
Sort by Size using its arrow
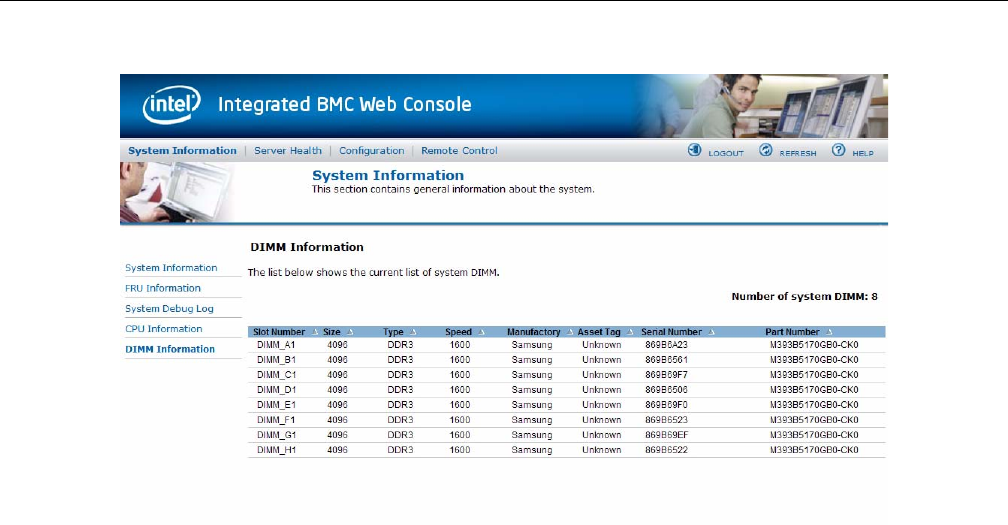pyautogui.click(x=350, y=332)
